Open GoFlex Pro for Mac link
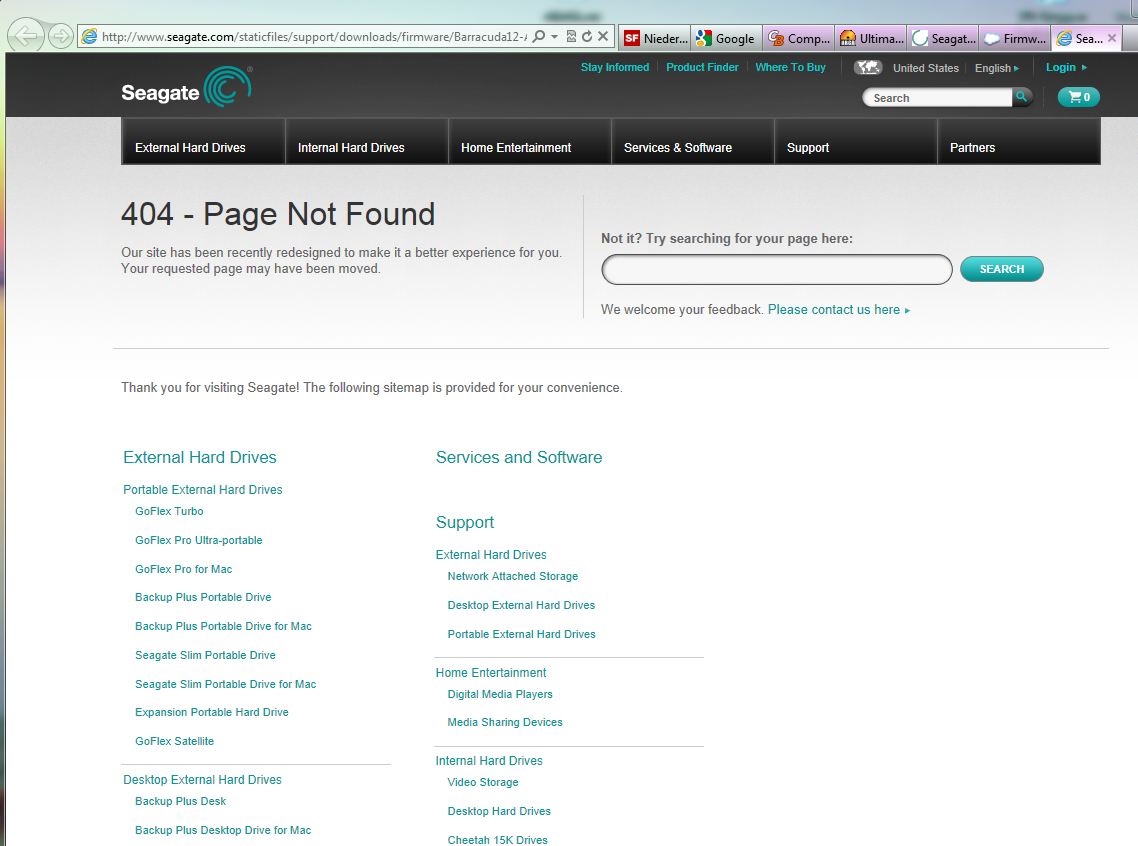Viewport: 1138px width, 846px height. point(184,569)
